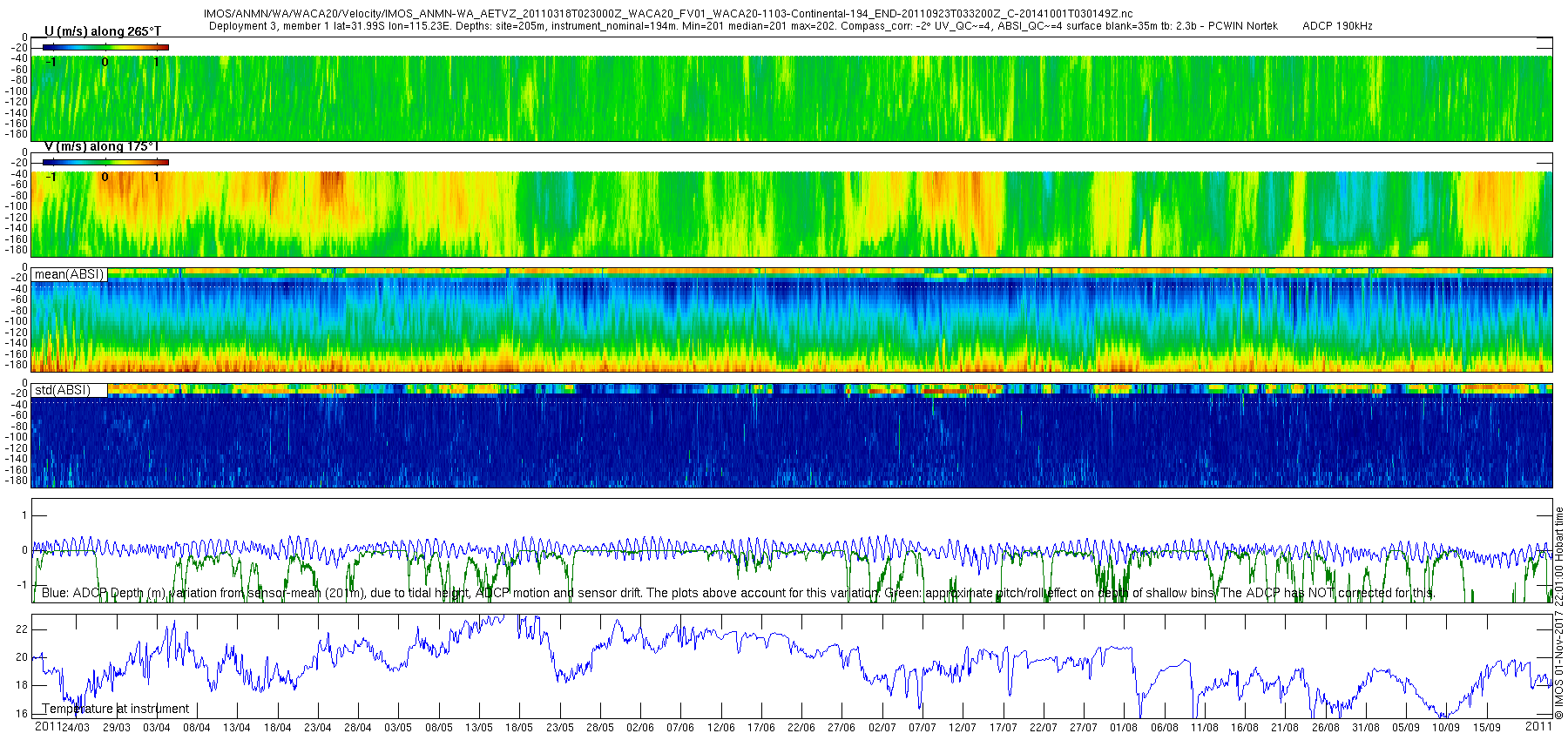This screenshot has width=1568, height=740.
Task: Click inside the mean ABSI heatmap panel
Action: pyautogui.click(x=792, y=320)
